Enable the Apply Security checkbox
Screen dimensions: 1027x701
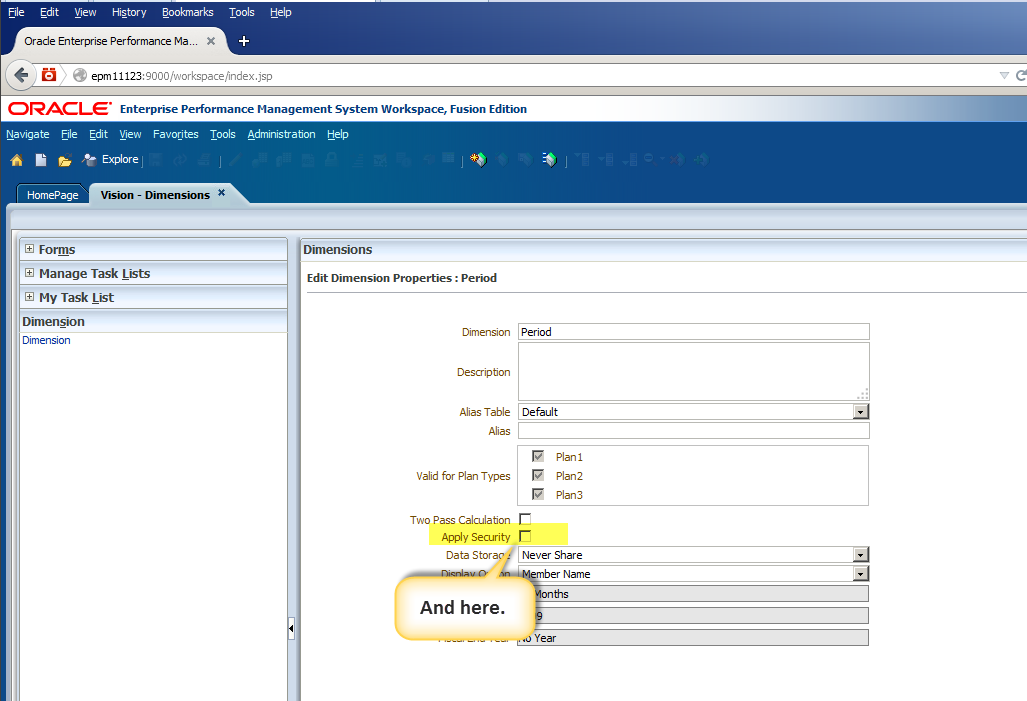525,537
